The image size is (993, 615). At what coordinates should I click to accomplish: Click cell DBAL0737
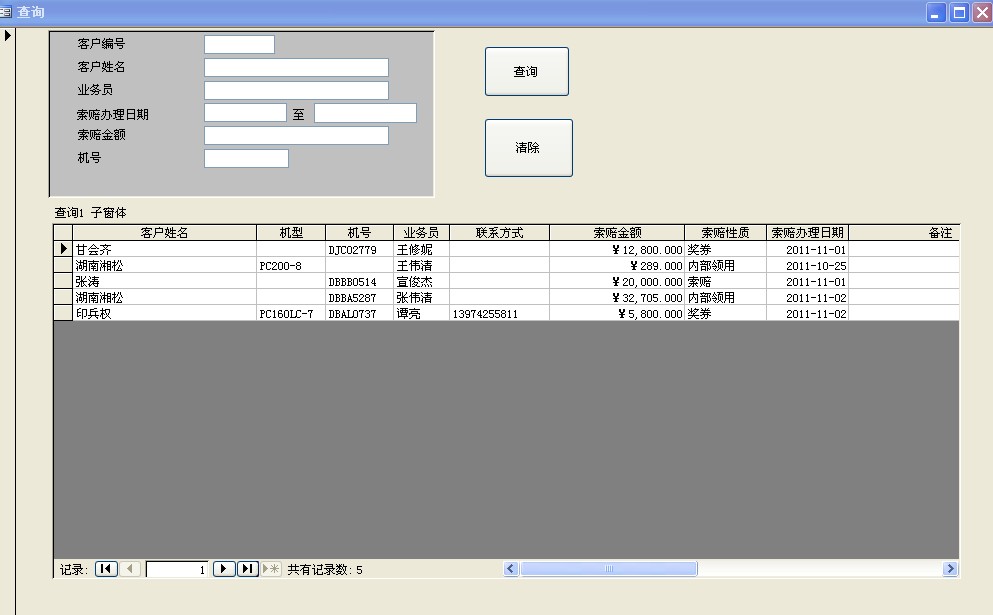click(359, 314)
